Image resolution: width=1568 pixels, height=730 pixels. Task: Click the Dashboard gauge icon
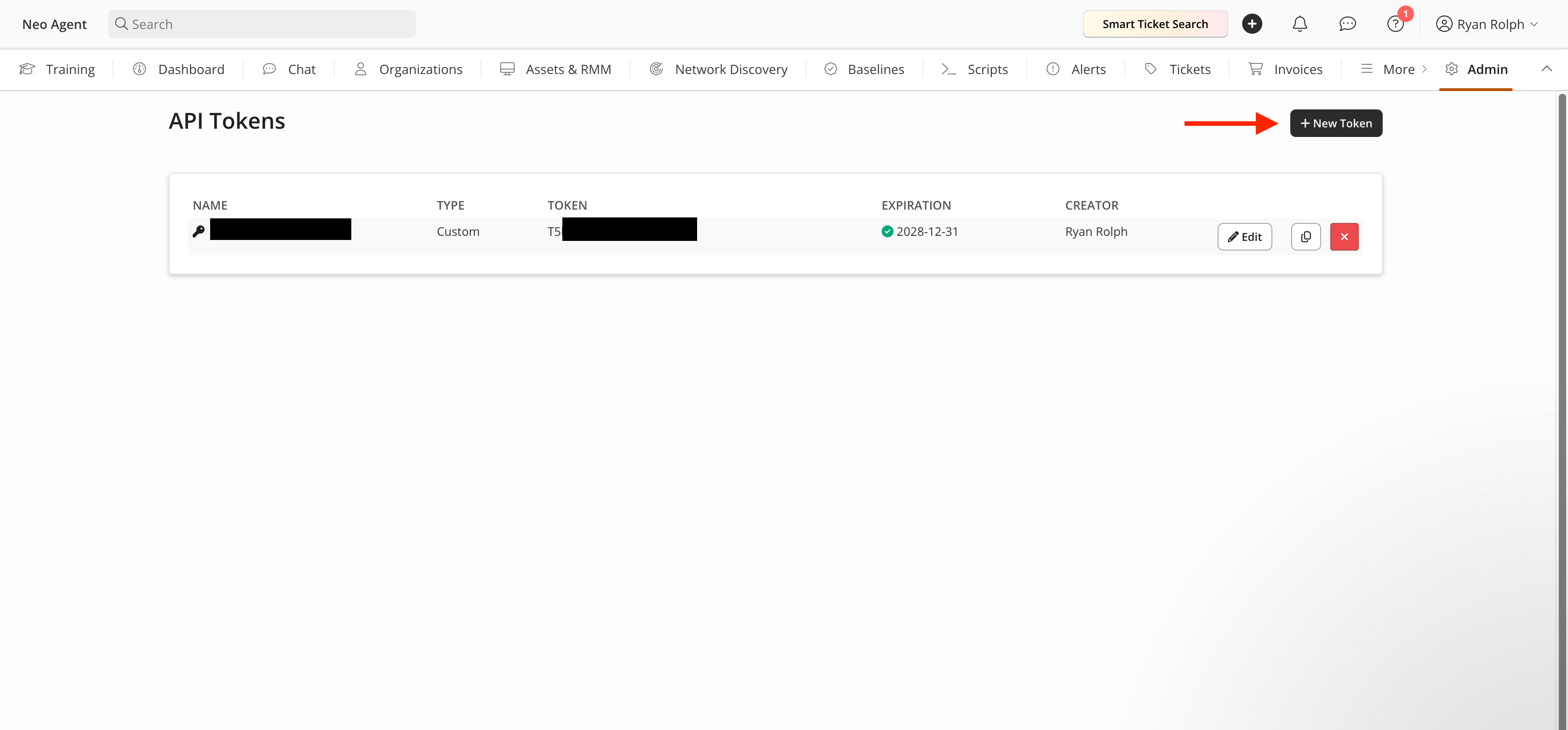tap(139, 69)
